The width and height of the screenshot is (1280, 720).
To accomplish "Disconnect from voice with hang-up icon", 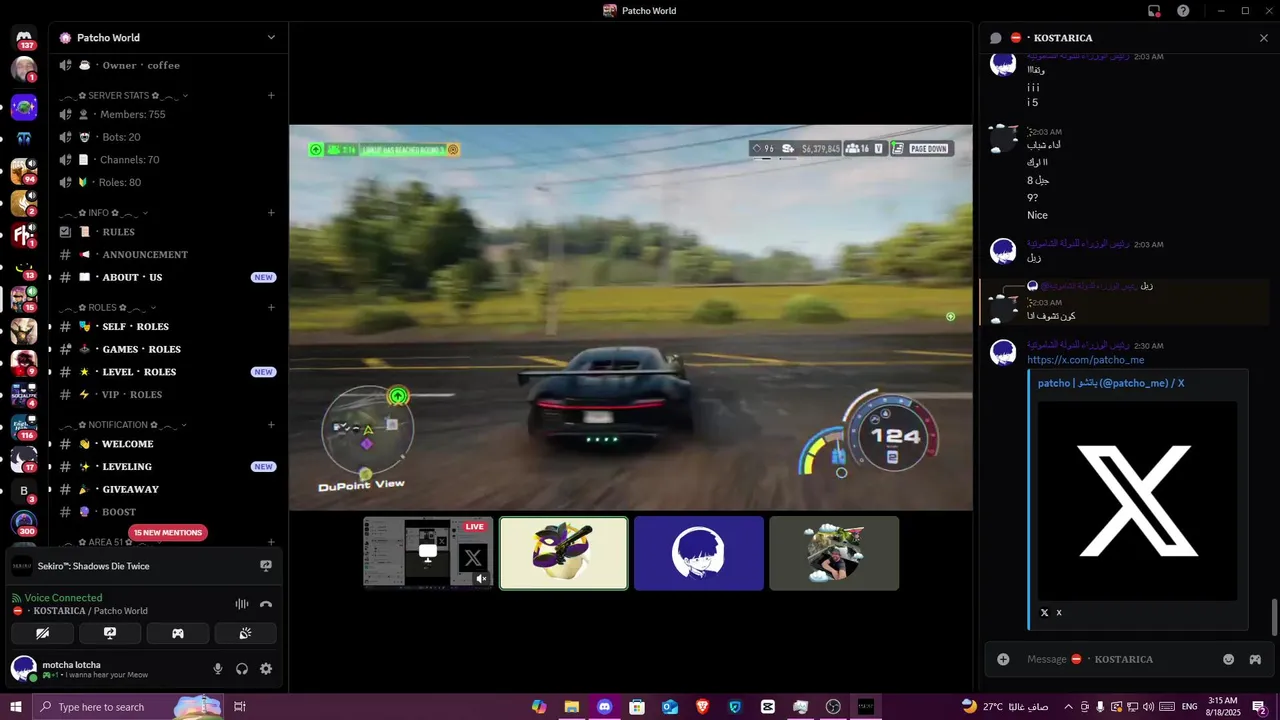I will [x=266, y=604].
